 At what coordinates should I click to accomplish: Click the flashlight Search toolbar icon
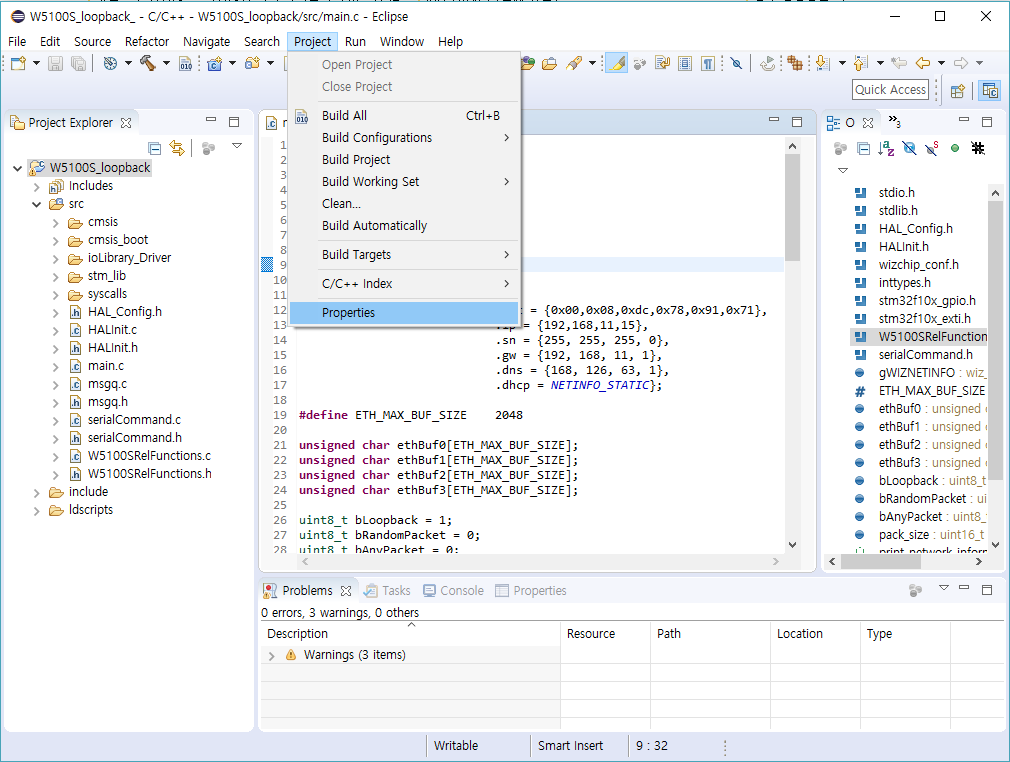tap(573, 63)
